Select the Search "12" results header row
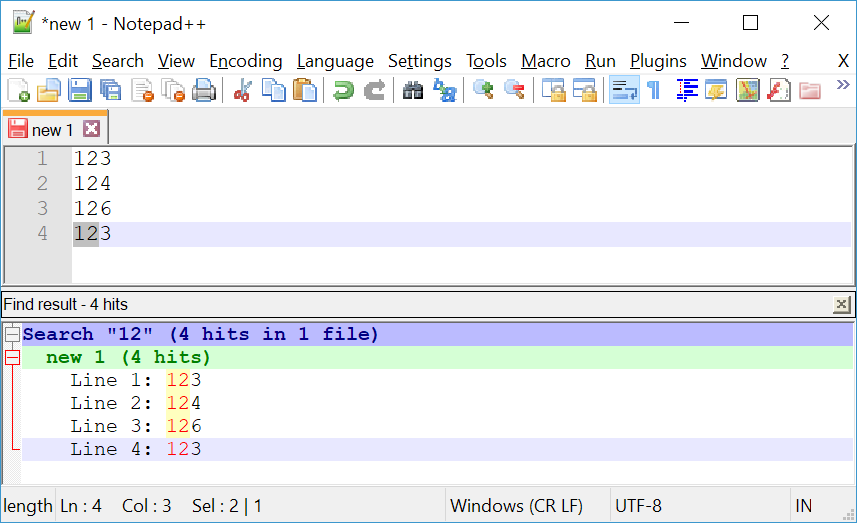Viewport: 857px width, 523px height. coord(437,334)
